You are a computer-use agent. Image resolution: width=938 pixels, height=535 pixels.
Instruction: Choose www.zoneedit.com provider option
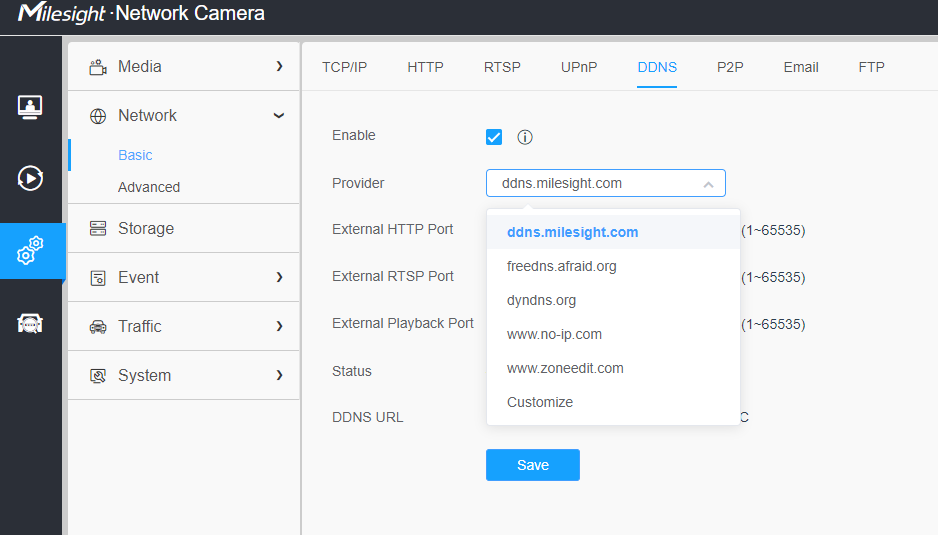(613, 369)
